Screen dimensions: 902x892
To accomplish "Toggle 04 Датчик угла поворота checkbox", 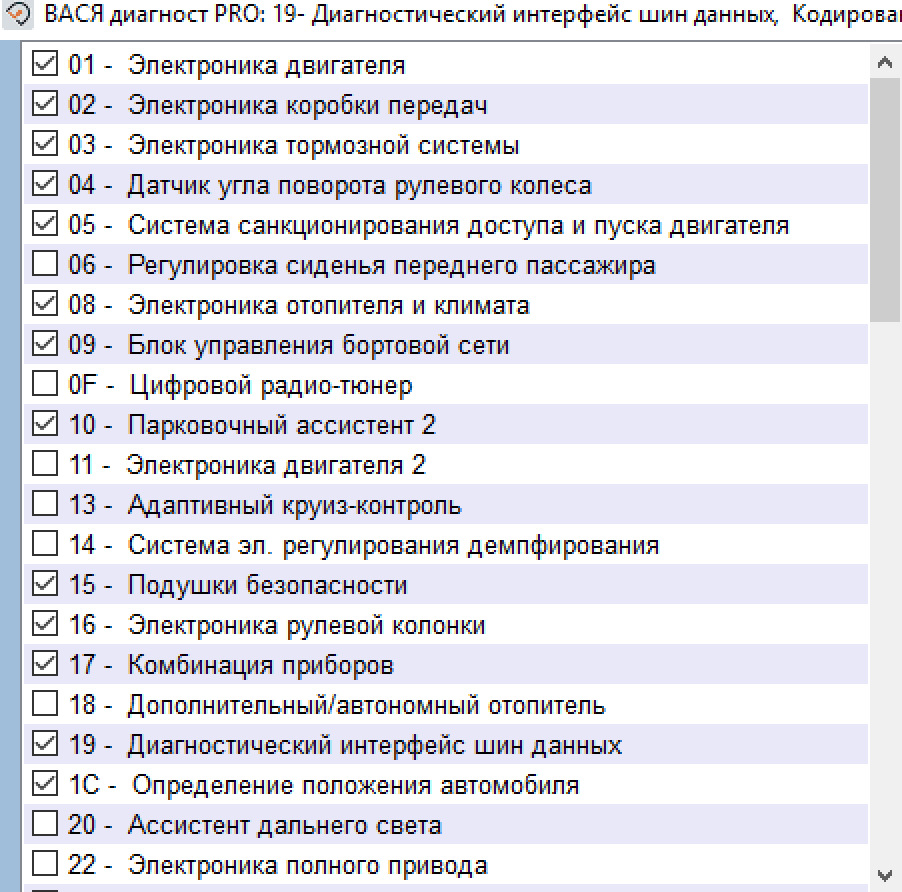I will [x=45, y=184].
